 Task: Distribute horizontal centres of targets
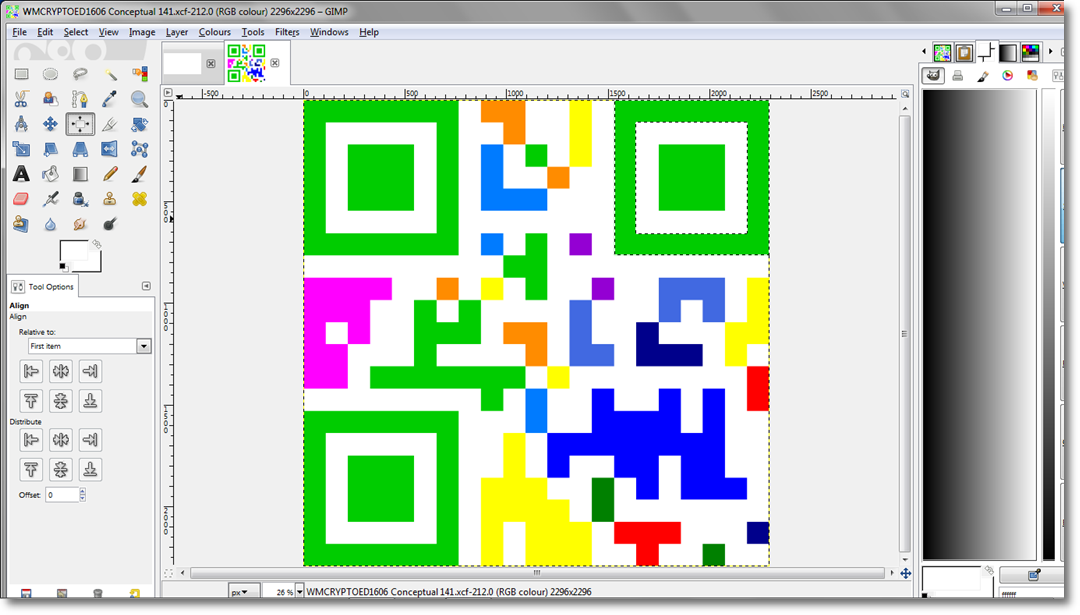point(61,439)
